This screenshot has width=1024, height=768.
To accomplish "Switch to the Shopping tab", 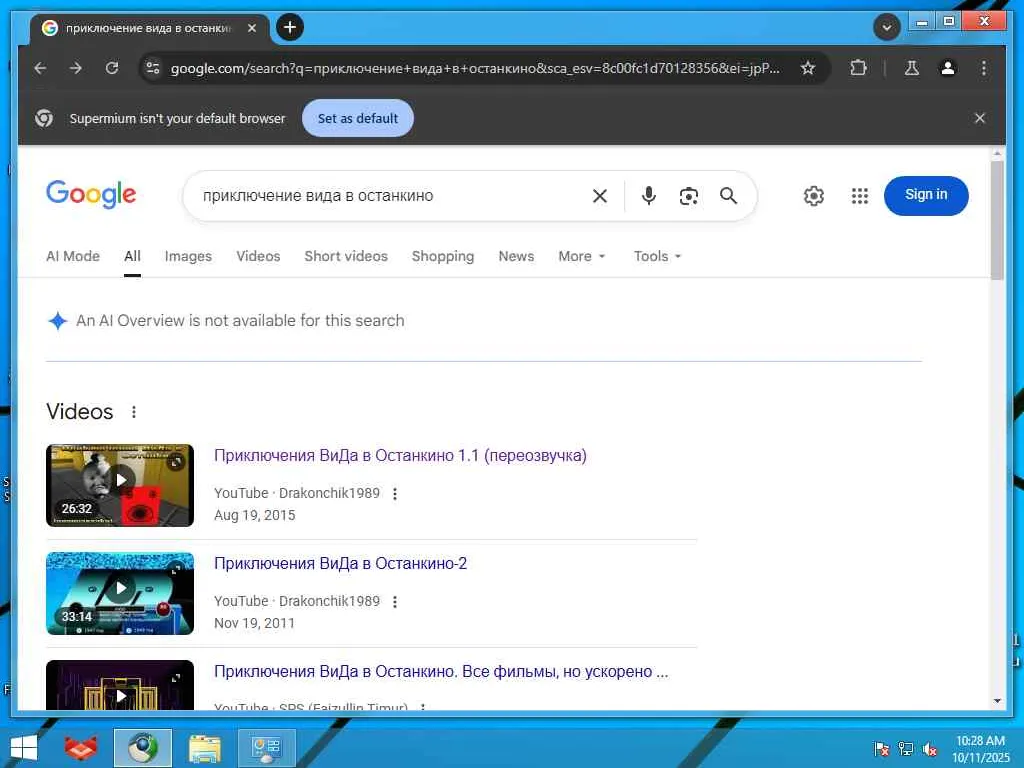I will pos(443,256).
